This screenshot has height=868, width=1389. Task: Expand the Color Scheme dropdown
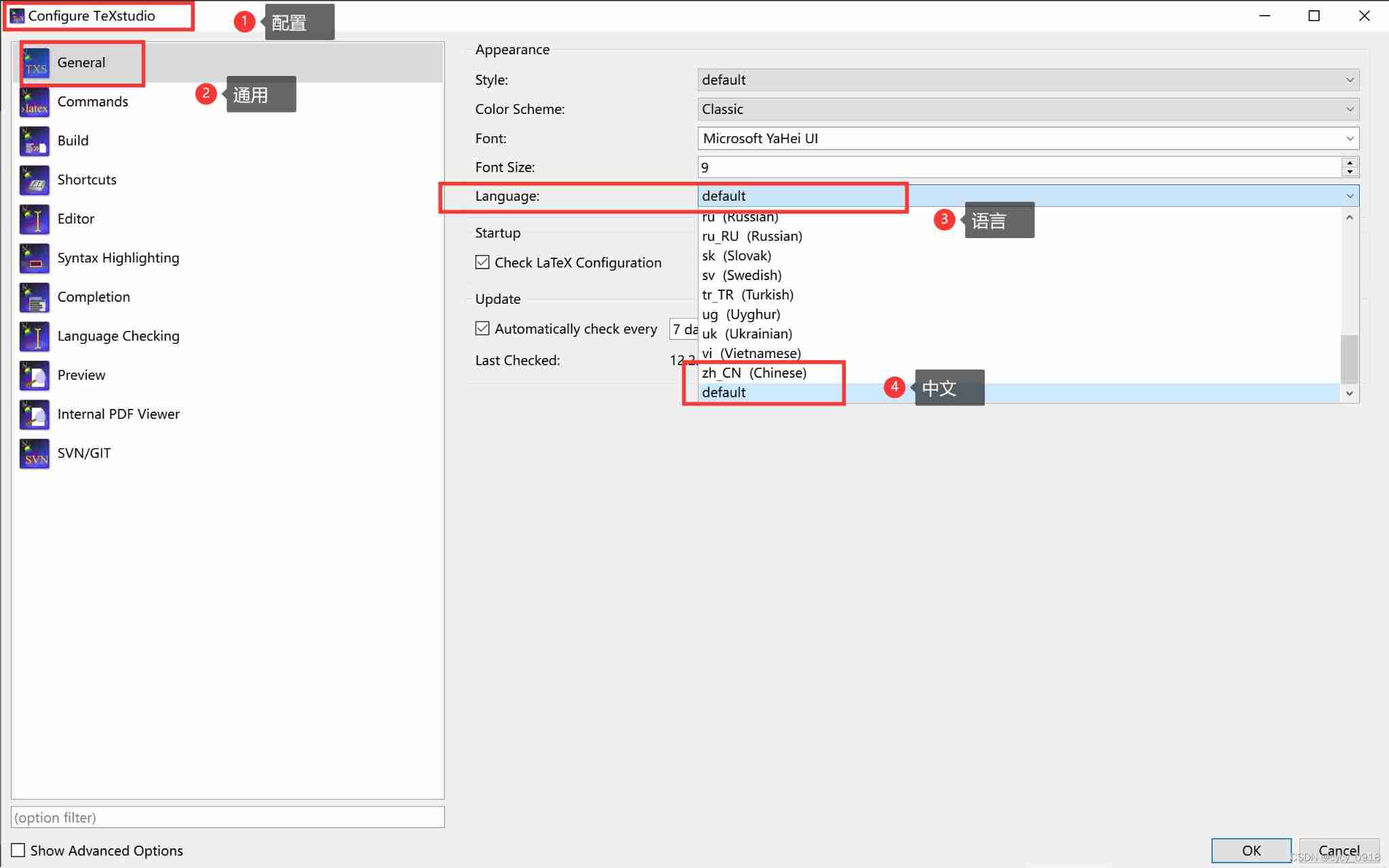coord(1352,108)
